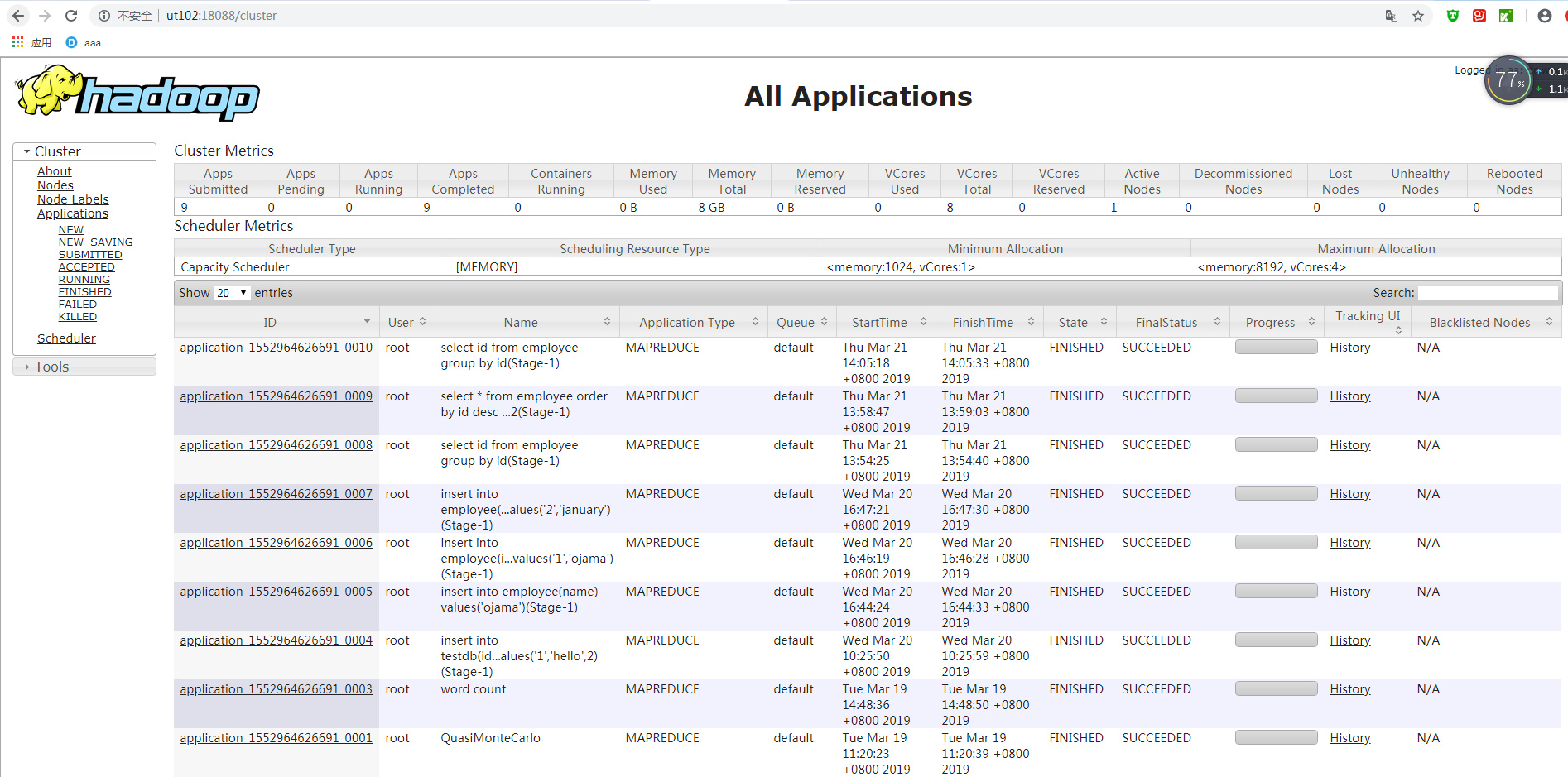
Task: Focus the applications Search field
Action: click(x=1488, y=293)
